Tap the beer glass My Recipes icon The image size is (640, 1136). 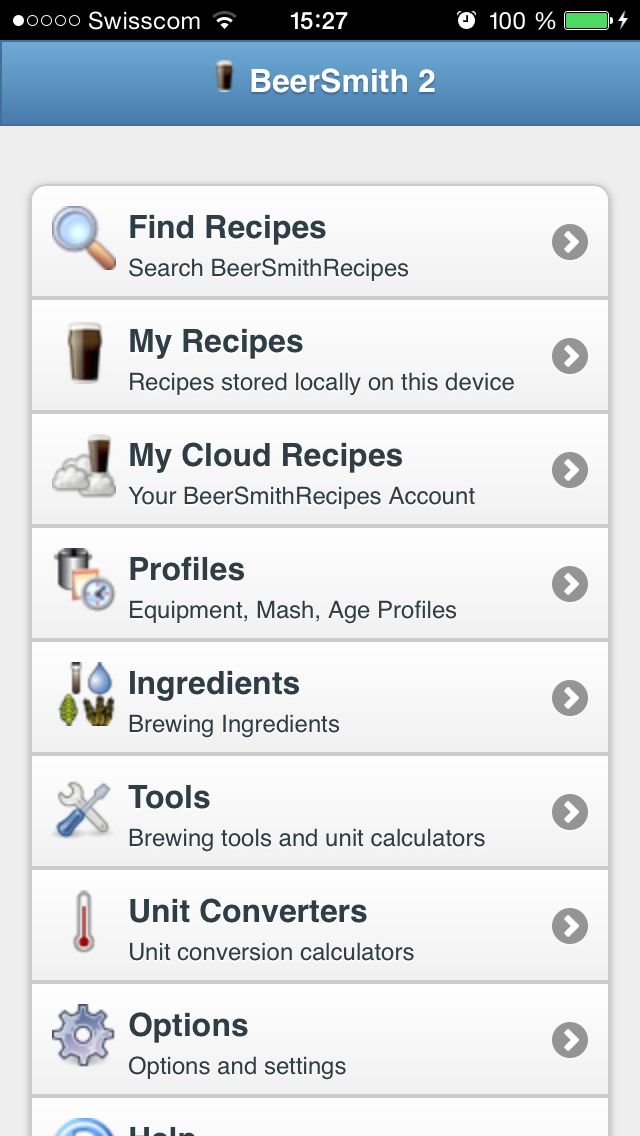(x=84, y=352)
